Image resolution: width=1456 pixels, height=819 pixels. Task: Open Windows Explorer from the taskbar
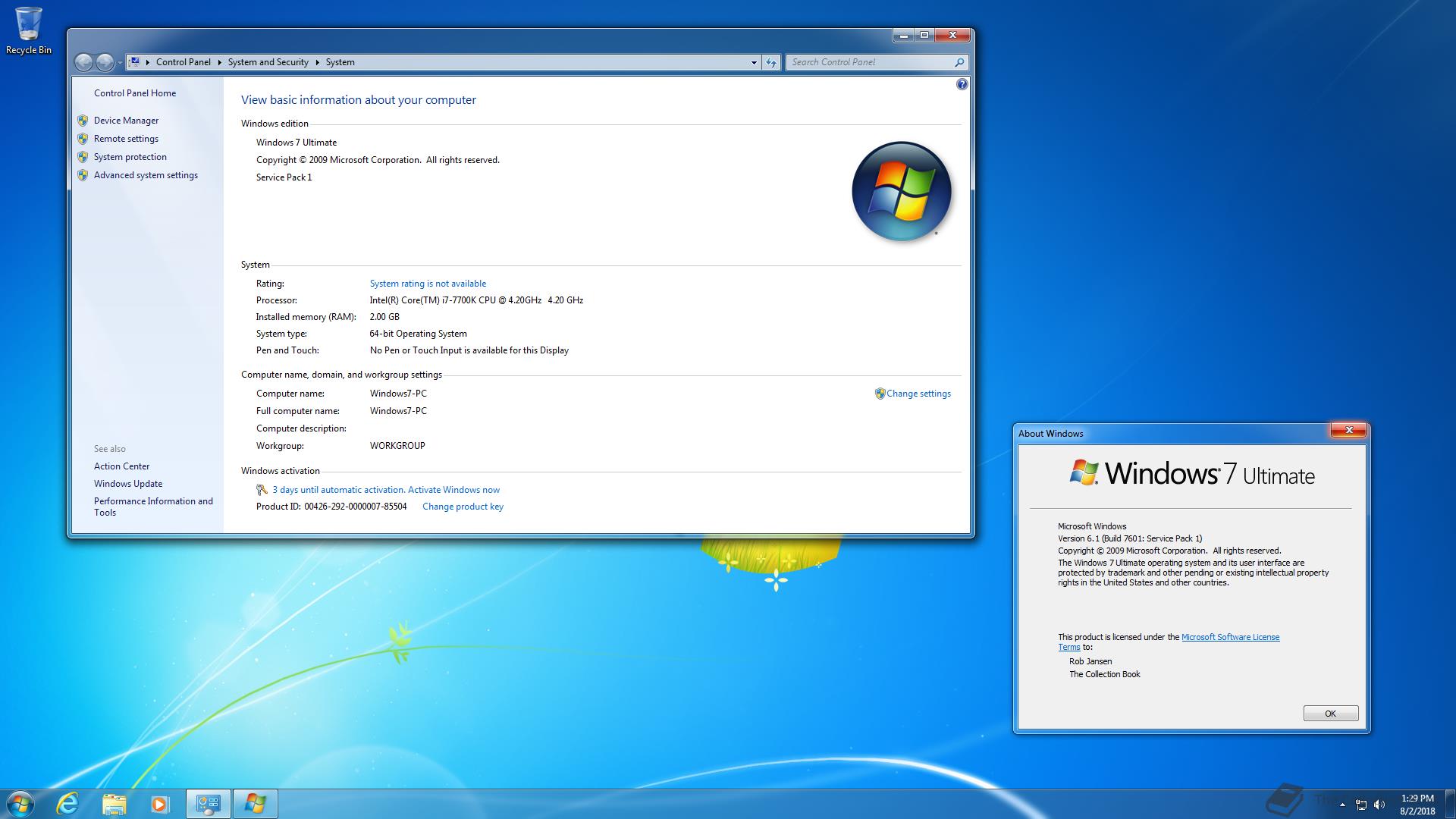coord(114,804)
